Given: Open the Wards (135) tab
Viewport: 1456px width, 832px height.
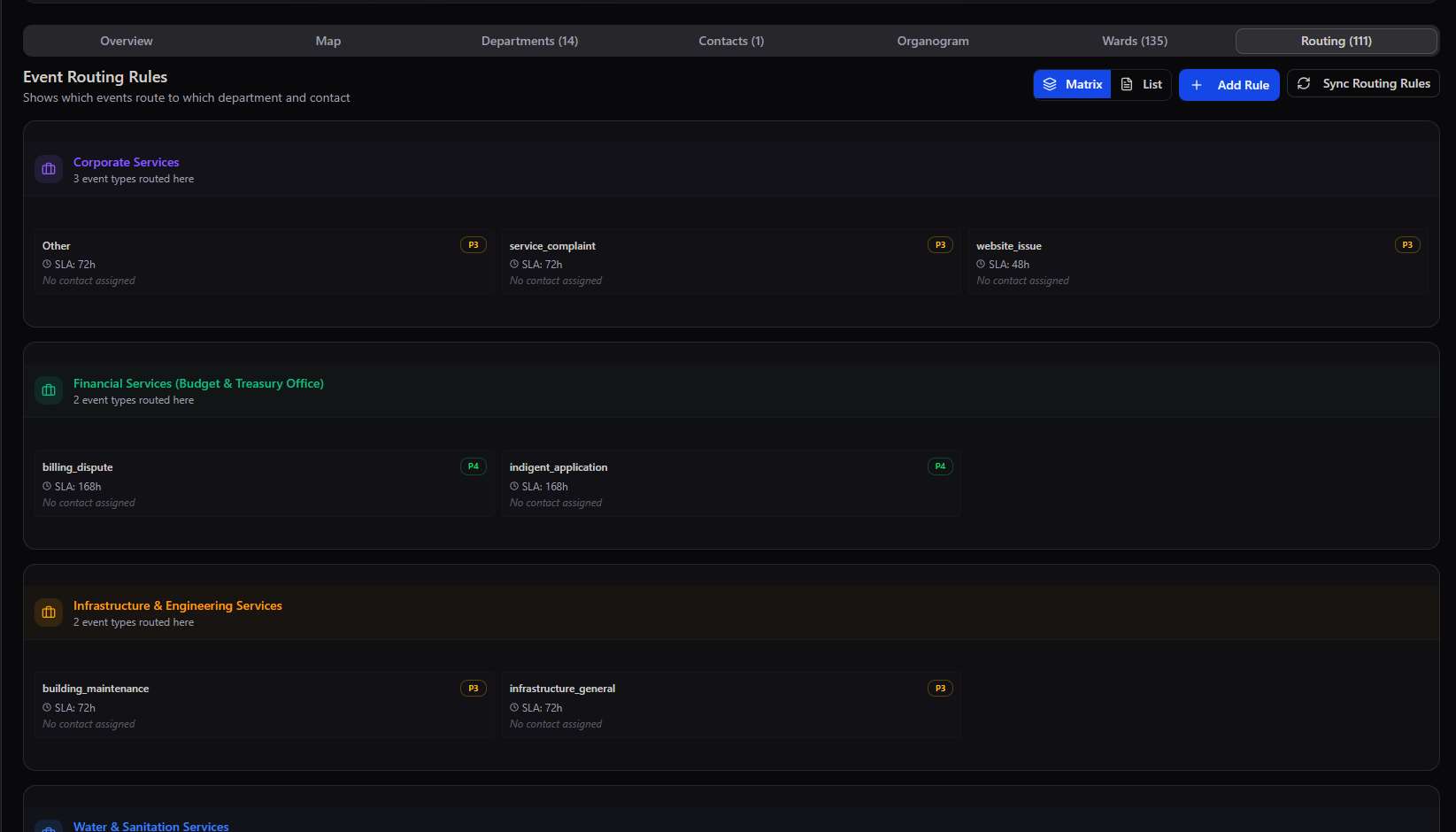Looking at the screenshot, I should click(x=1135, y=41).
